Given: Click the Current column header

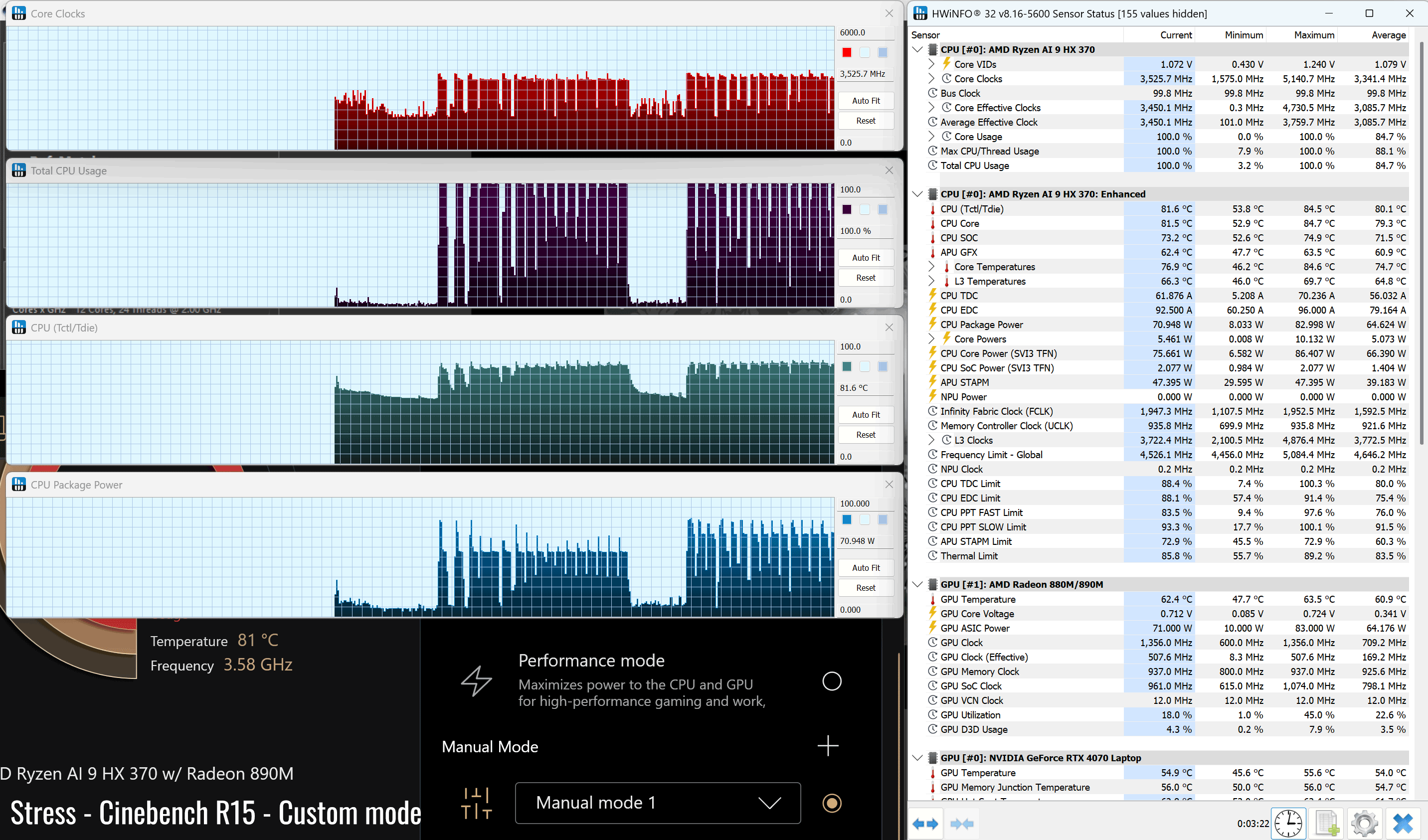Looking at the screenshot, I should (x=1159, y=34).
